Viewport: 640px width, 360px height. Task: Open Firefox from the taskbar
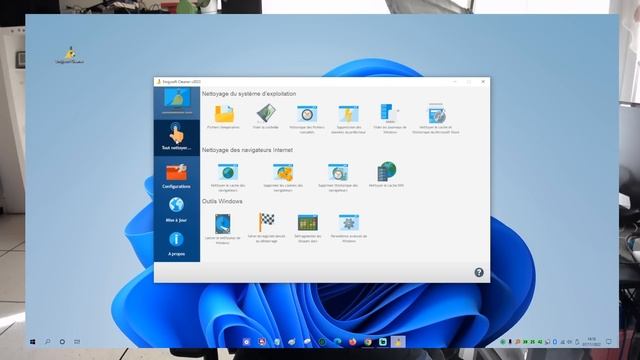[x=353, y=342]
